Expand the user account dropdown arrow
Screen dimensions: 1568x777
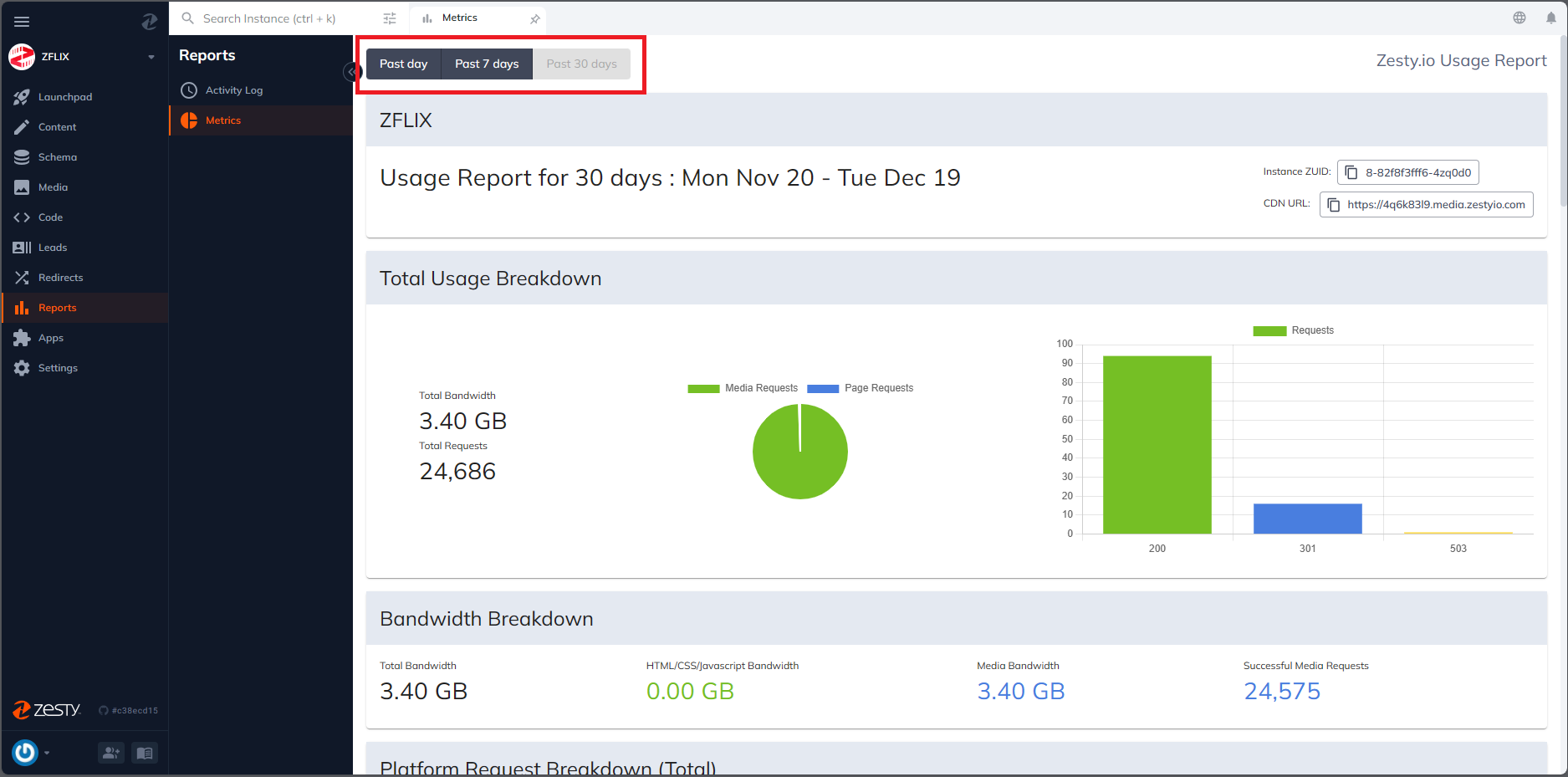point(47,753)
